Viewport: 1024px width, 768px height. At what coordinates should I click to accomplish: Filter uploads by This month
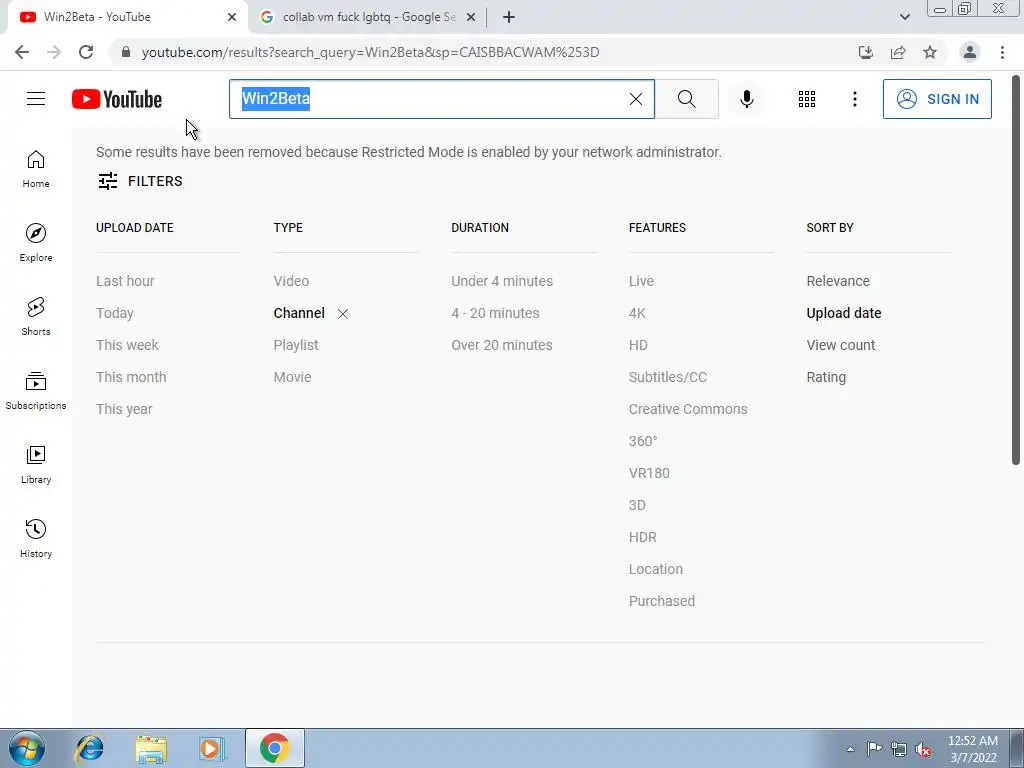coord(131,377)
